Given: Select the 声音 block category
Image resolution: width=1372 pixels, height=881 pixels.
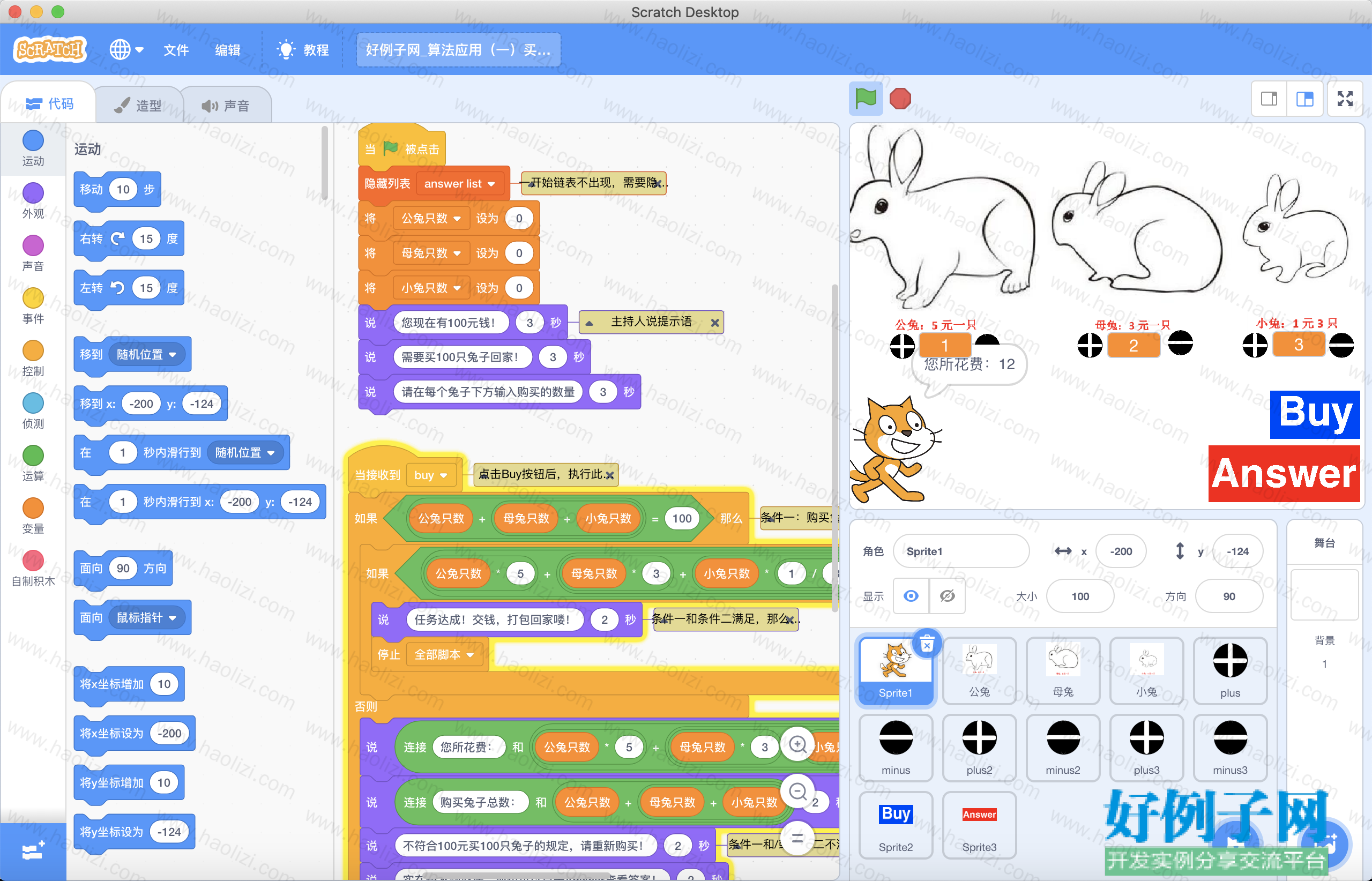Looking at the screenshot, I should coord(33,254).
